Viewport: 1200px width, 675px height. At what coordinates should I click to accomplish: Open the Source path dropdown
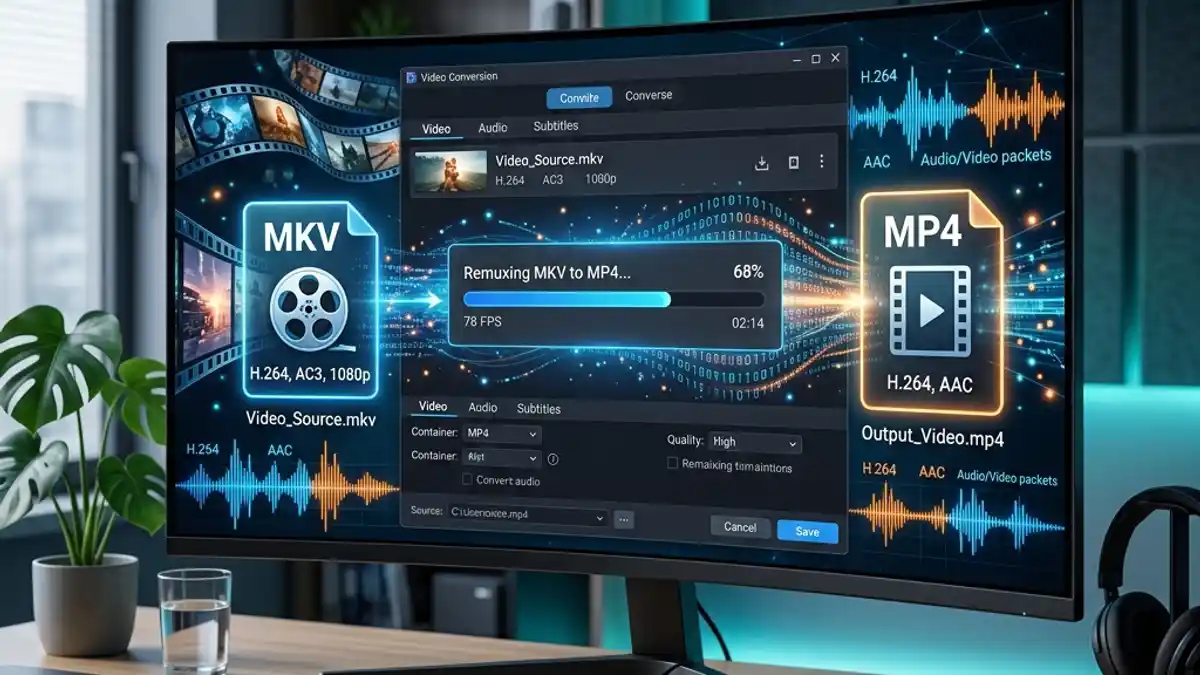coord(528,516)
